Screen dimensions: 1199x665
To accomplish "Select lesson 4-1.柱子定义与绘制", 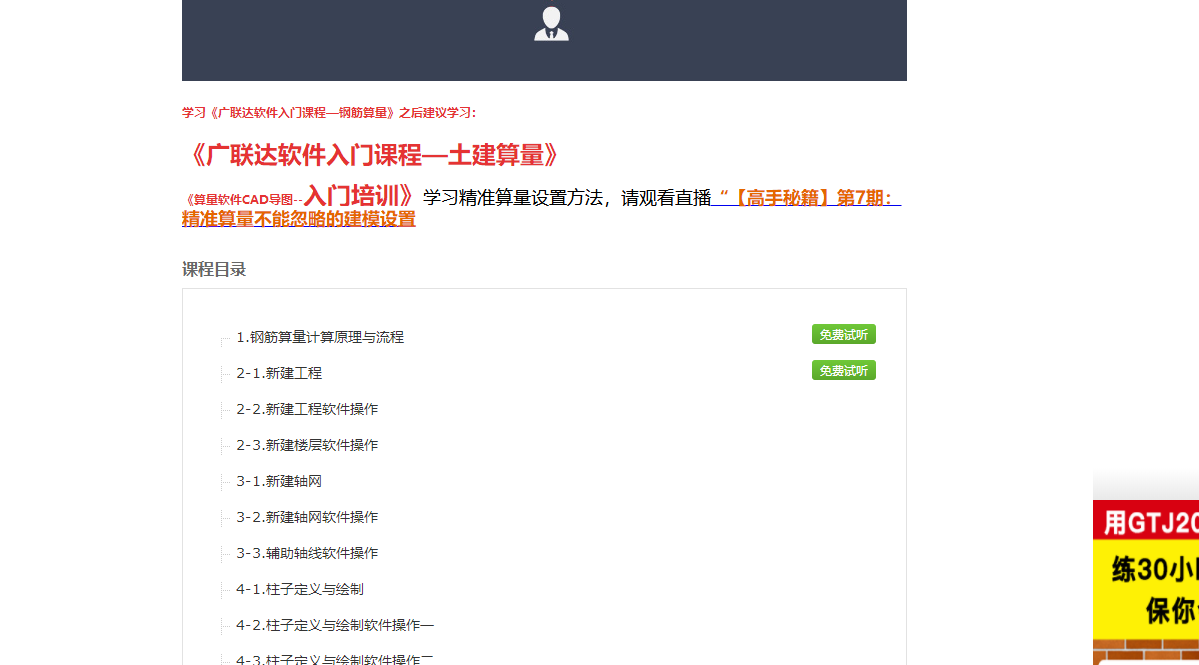I will (x=300, y=589).
